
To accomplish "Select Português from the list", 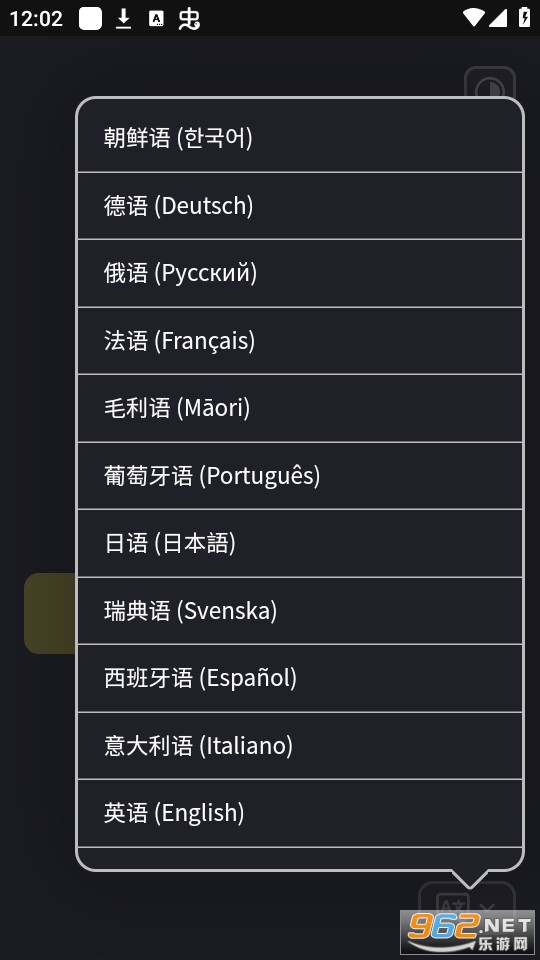I will 300,476.
